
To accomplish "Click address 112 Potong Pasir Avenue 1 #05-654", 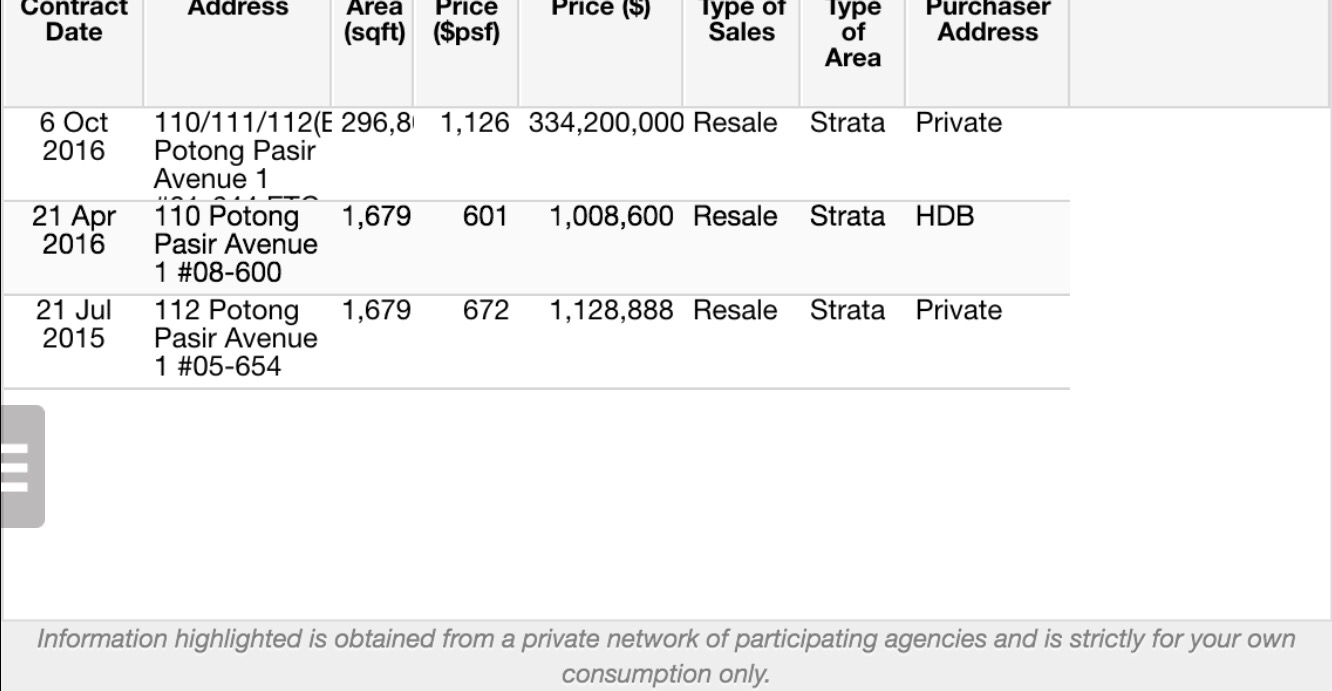I will 236,339.
